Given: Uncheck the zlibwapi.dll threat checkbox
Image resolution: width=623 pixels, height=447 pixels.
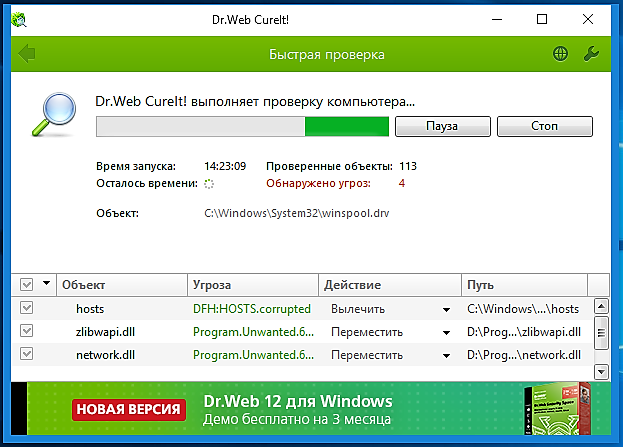Looking at the screenshot, I should [27, 331].
